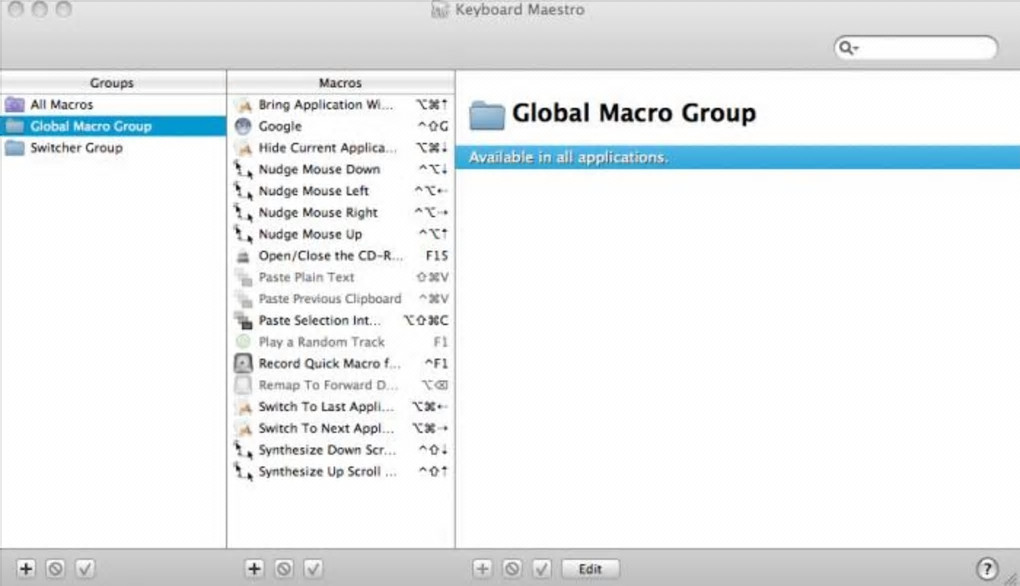
Task: Click the F15 shortcut text
Action: coord(436,256)
